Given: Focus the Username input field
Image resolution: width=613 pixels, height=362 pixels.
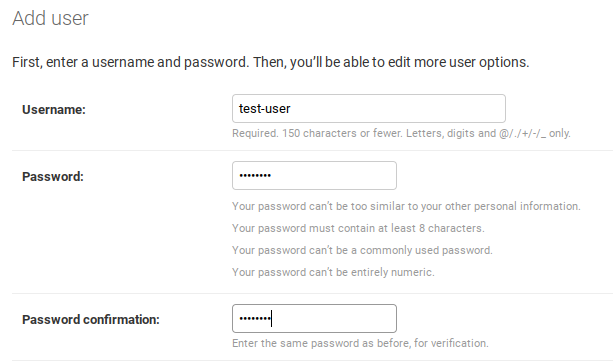Looking at the screenshot, I should click(x=369, y=108).
